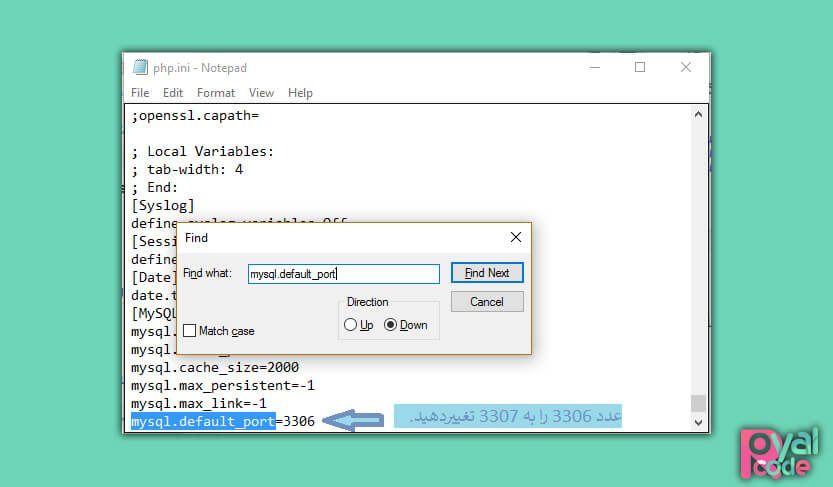This screenshot has height=487, width=833.
Task: Click the mysql.max_persistent=-1 line
Action: tap(223, 385)
